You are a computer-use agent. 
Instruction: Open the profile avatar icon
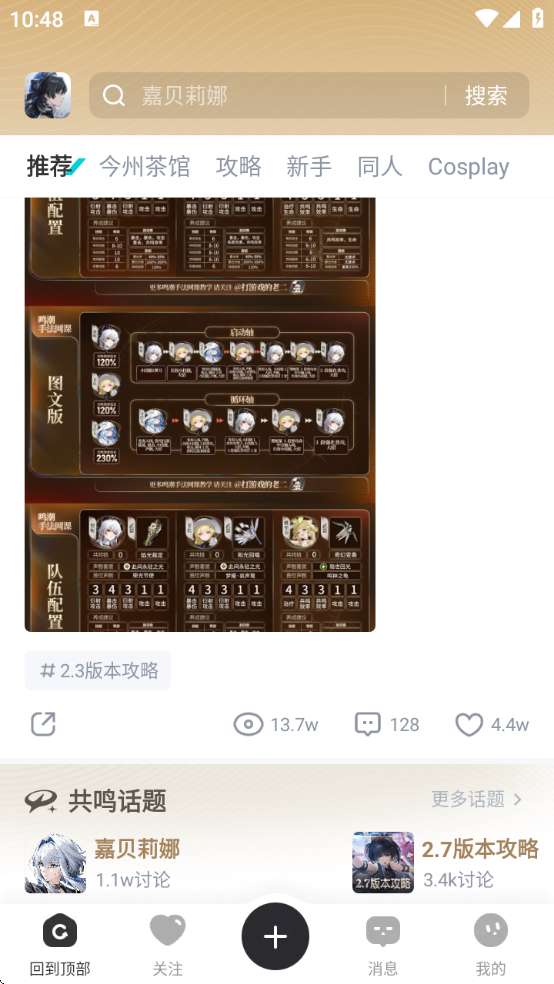(x=48, y=95)
